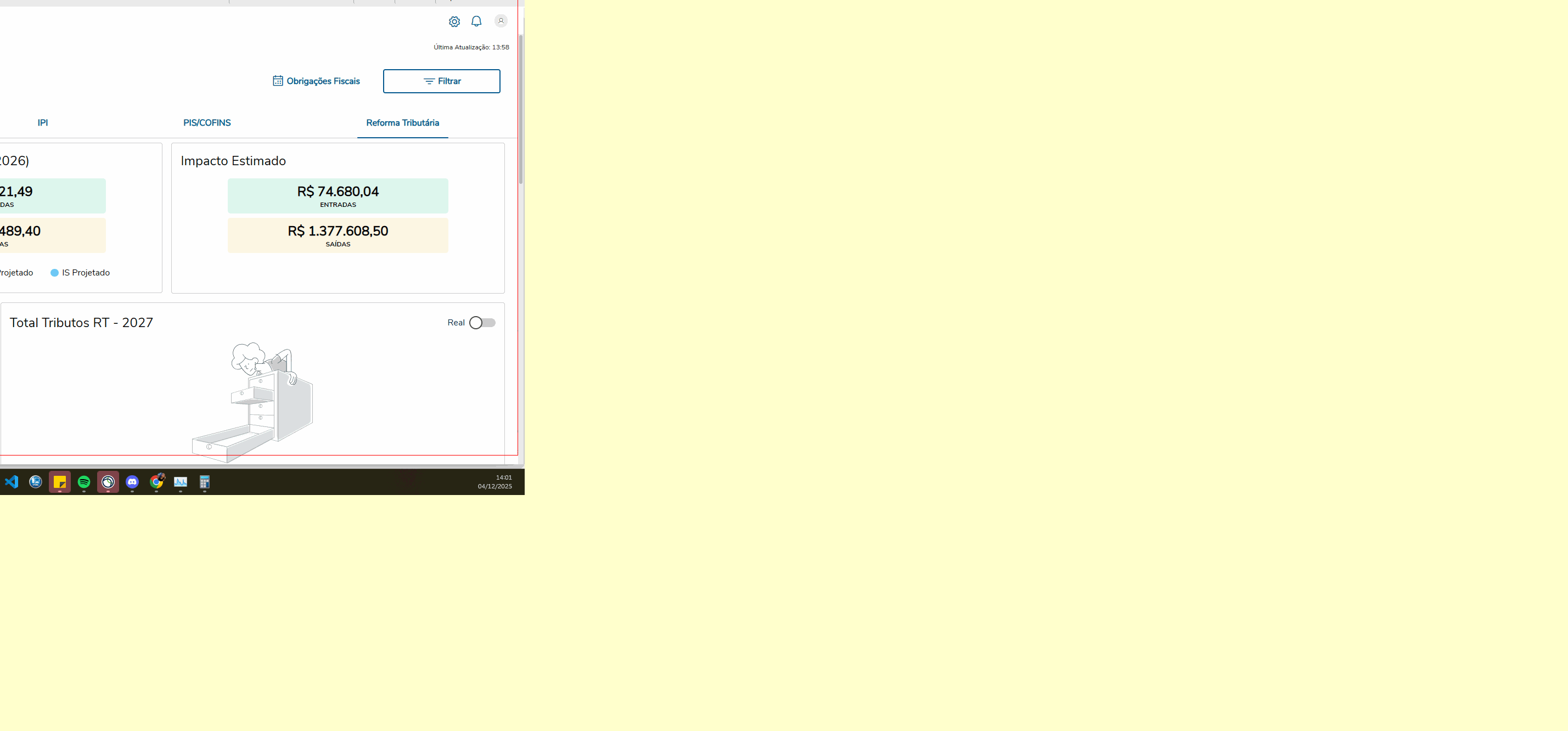Screen dimensions: 1568x731
Task: Toggle IS Projetado legend series
Action: coord(80,273)
